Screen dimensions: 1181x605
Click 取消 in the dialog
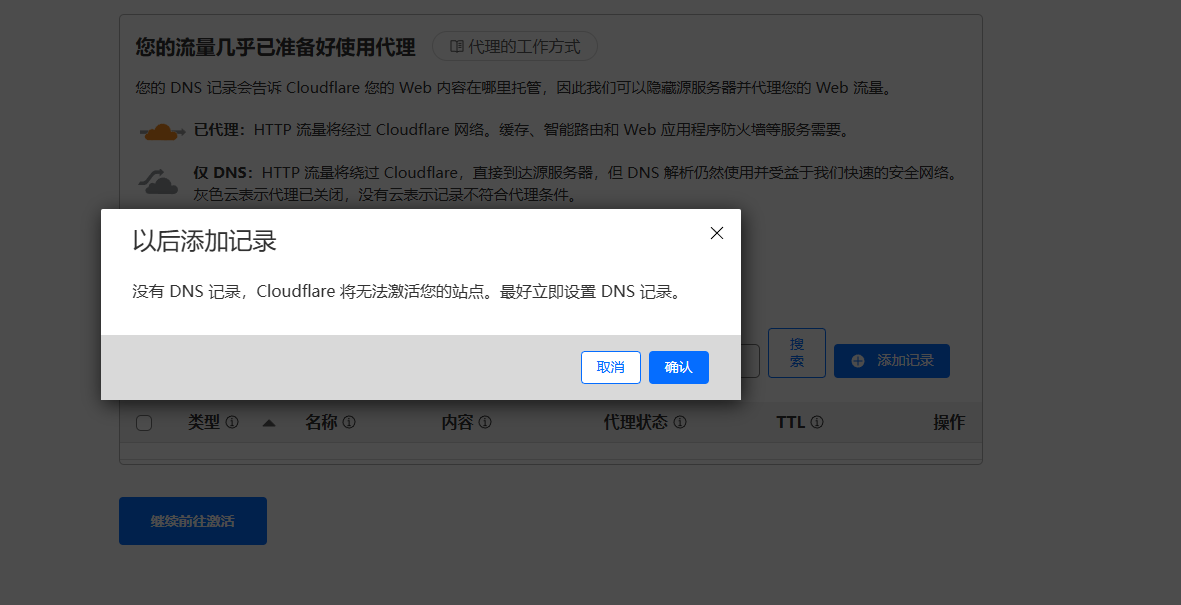pos(611,368)
